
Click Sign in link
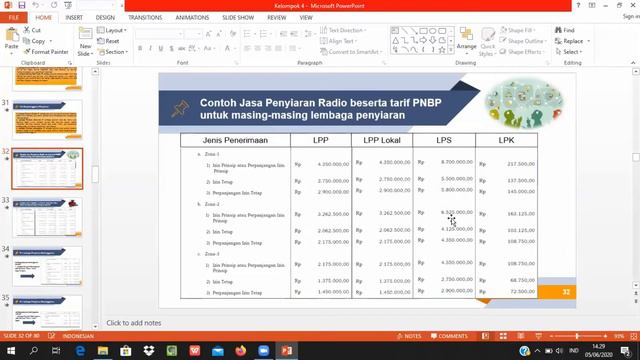[631, 16]
